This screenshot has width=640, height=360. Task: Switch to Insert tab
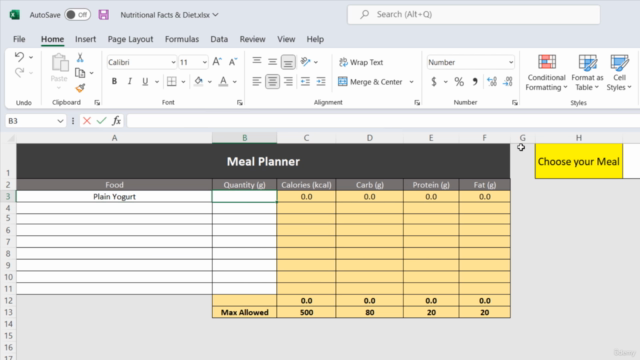click(x=85, y=39)
